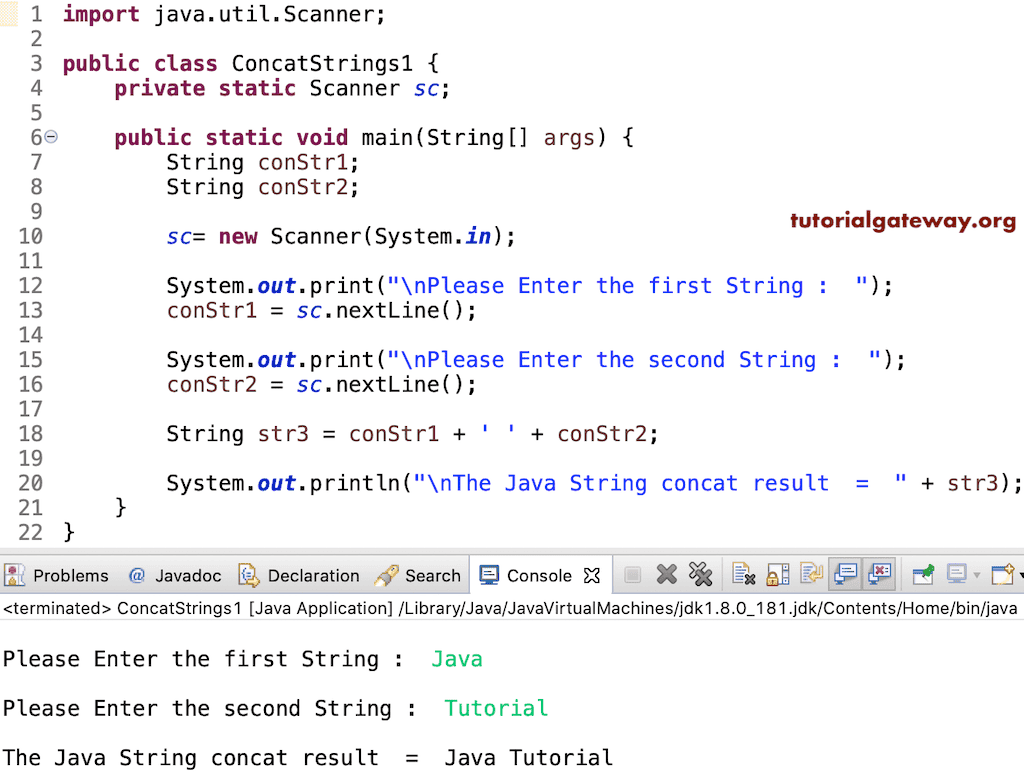Click the Remove Launch icon
The image size is (1024, 773).
coord(667,575)
